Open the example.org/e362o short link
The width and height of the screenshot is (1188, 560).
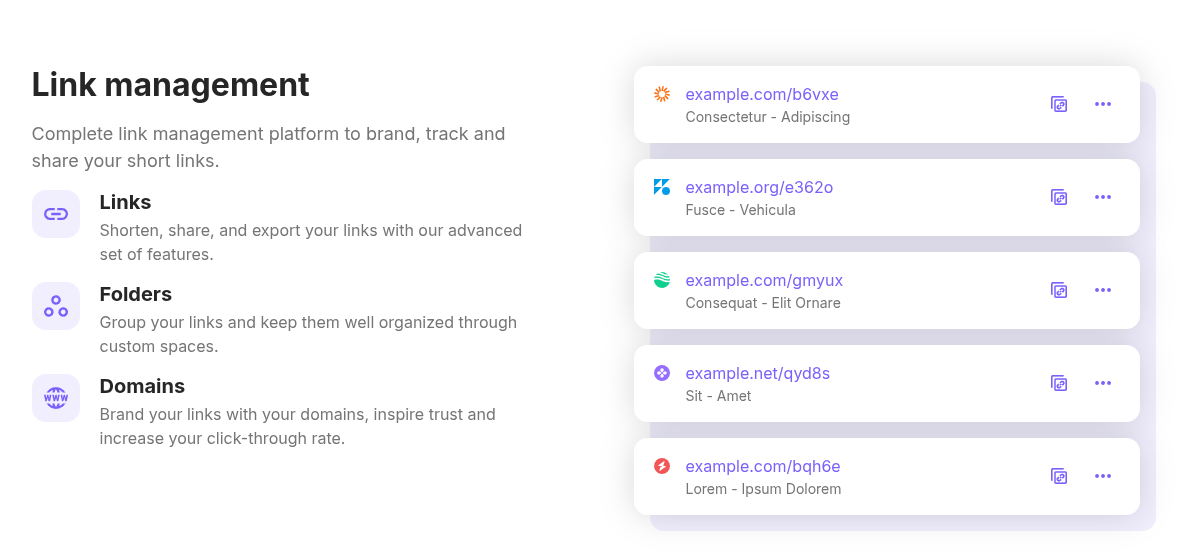(x=759, y=188)
